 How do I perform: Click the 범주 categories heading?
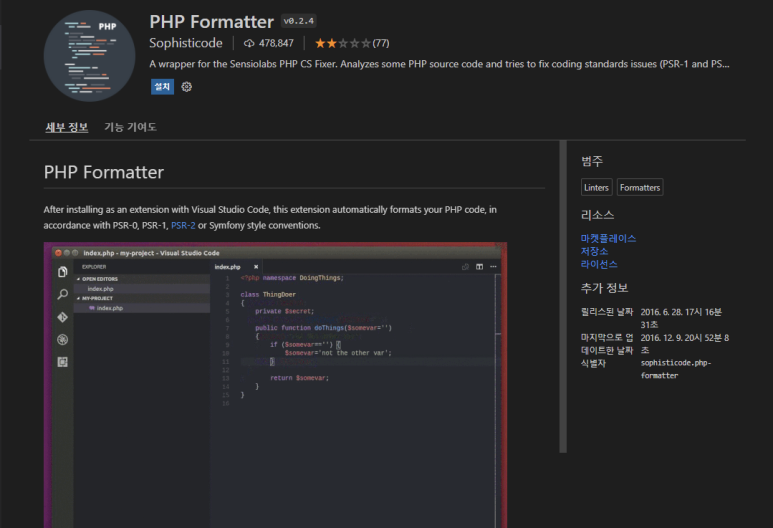pyautogui.click(x=592, y=161)
